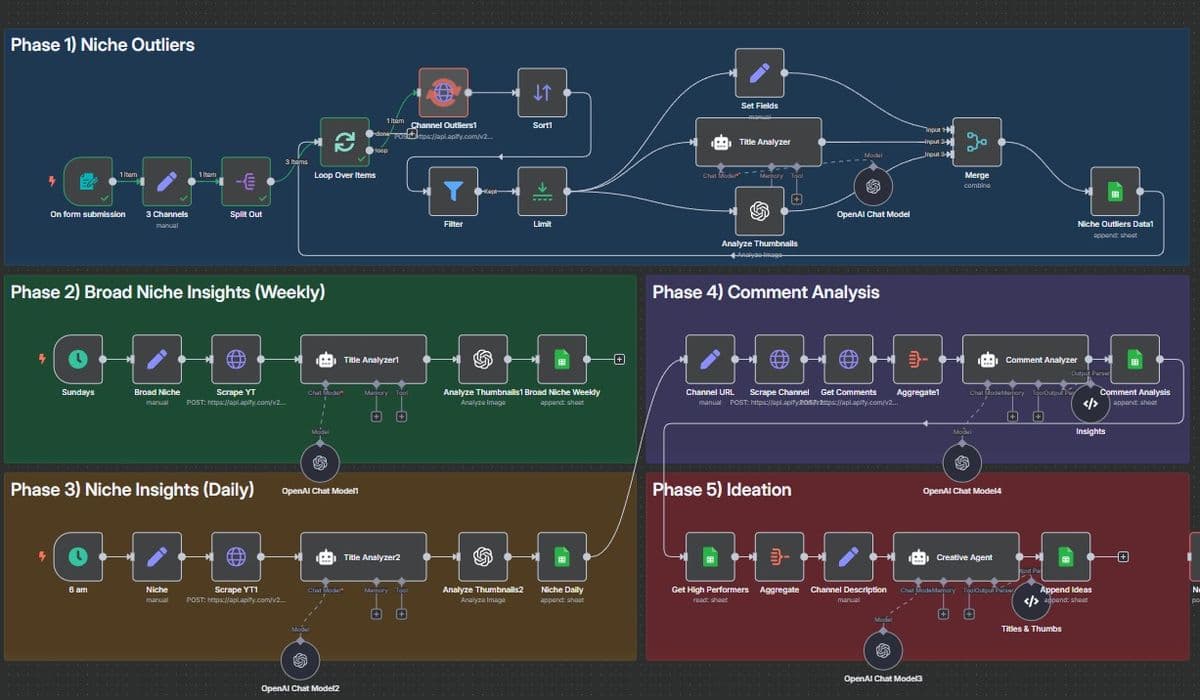Select the Get High Performers sheet node

(710, 557)
